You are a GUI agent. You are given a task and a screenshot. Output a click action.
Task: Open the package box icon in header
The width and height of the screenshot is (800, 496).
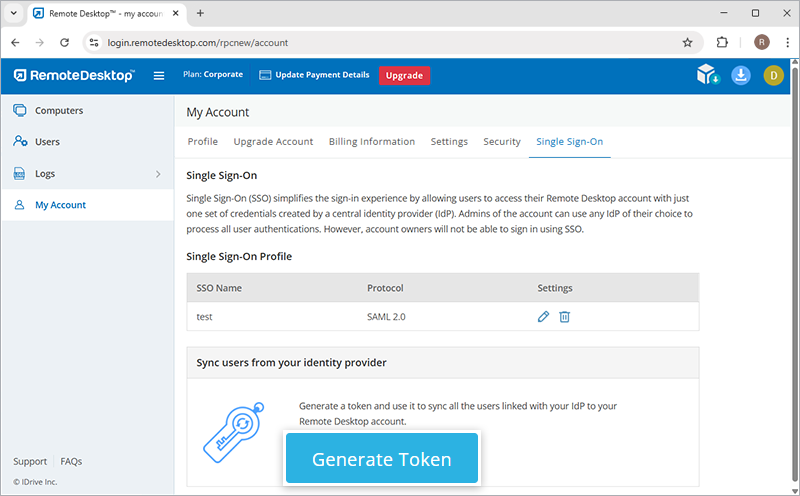[708, 75]
